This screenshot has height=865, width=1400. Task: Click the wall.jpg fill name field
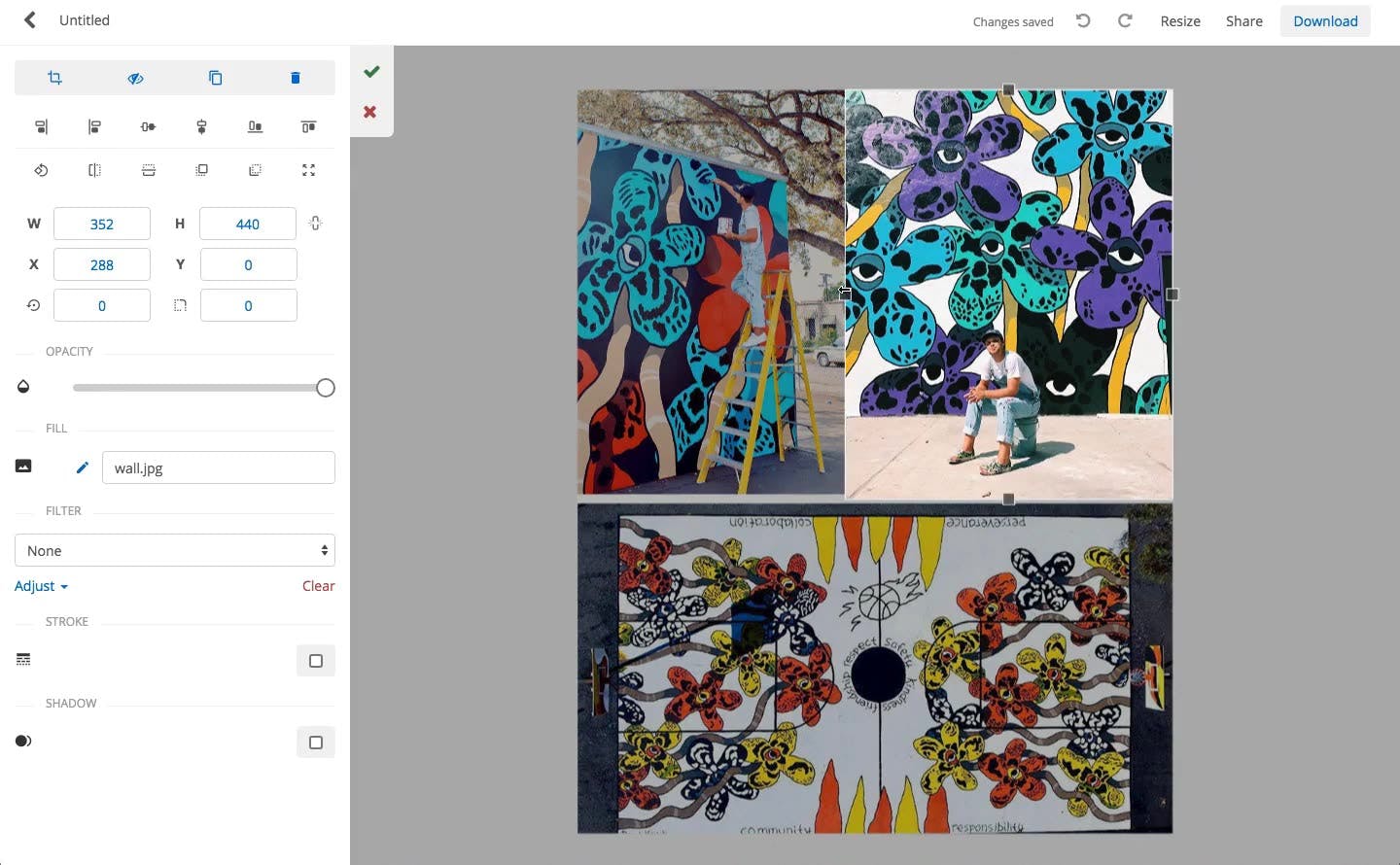tap(219, 467)
